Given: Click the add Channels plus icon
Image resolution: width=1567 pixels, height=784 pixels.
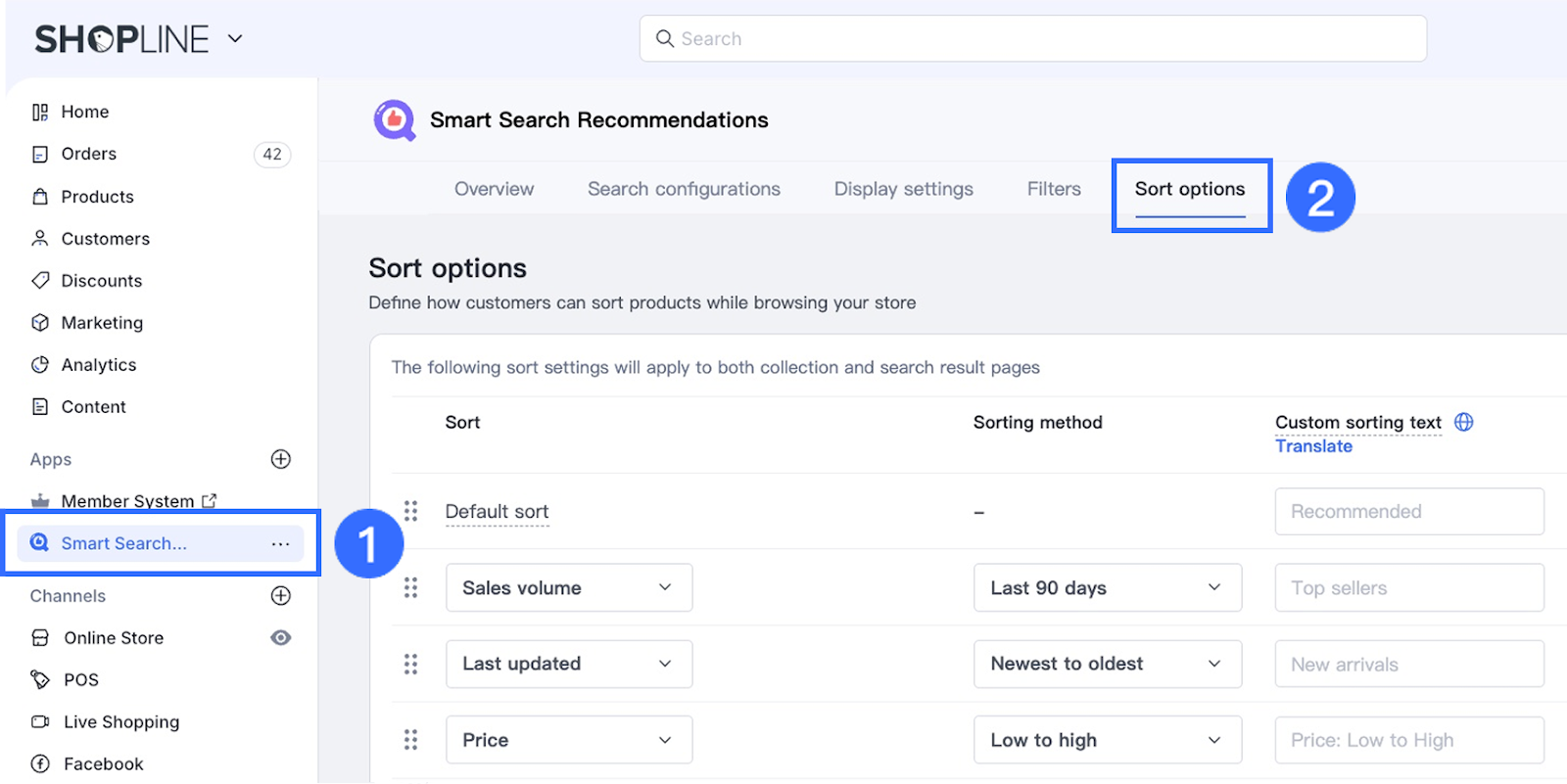Looking at the screenshot, I should coord(281,595).
